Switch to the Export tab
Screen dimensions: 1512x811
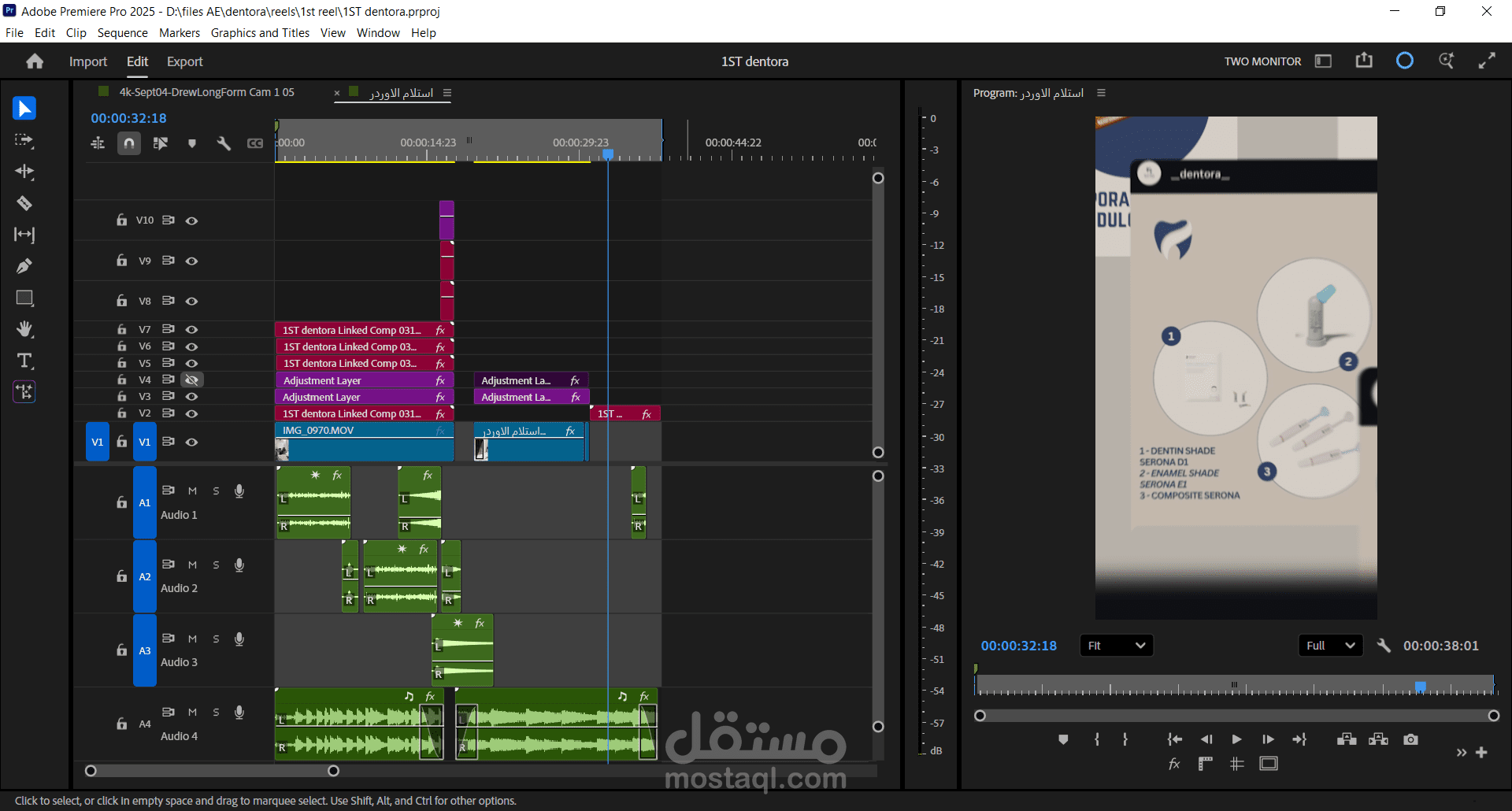coord(184,61)
